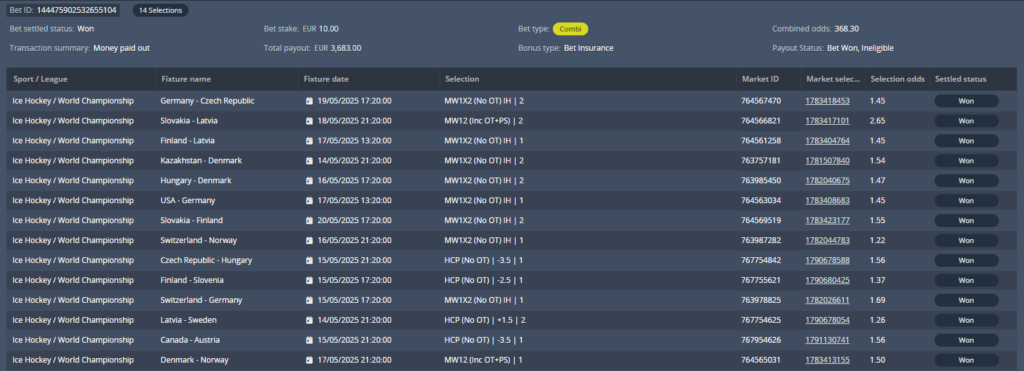Click Won status for Denmark - Norway

[966, 360]
